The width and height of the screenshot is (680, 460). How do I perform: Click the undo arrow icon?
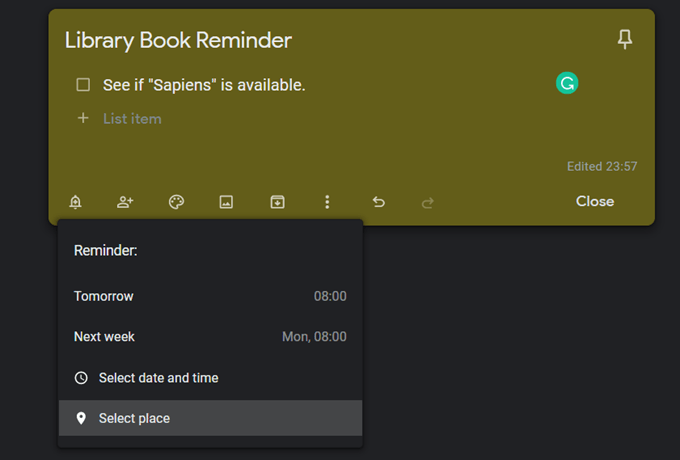(379, 202)
